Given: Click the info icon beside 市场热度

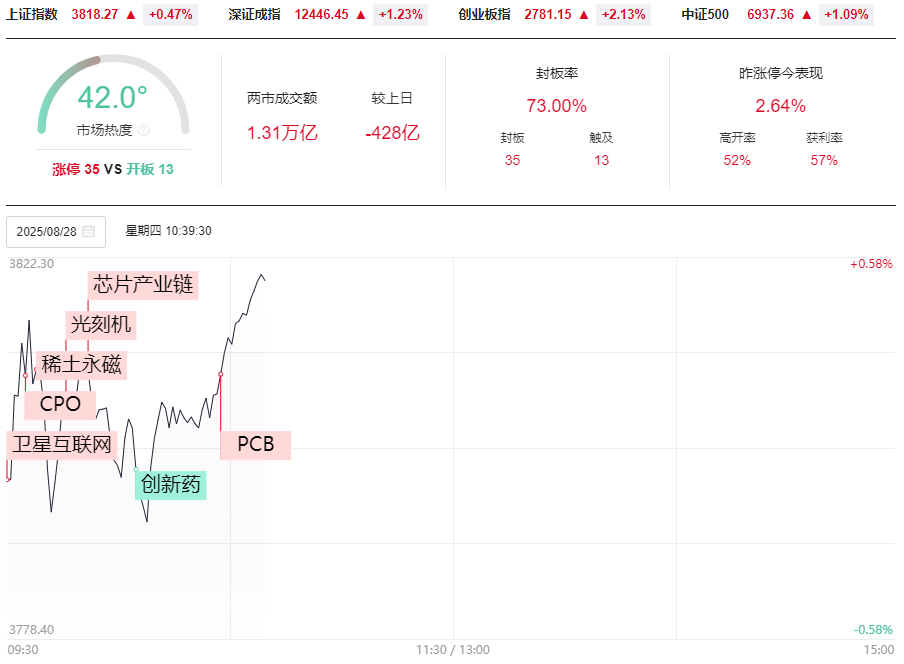Looking at the screenshot, I should click(x=143, y=130).
